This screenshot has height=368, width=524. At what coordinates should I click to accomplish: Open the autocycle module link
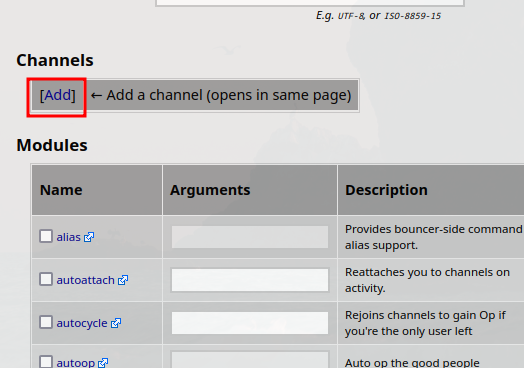[x=82, y=323]
